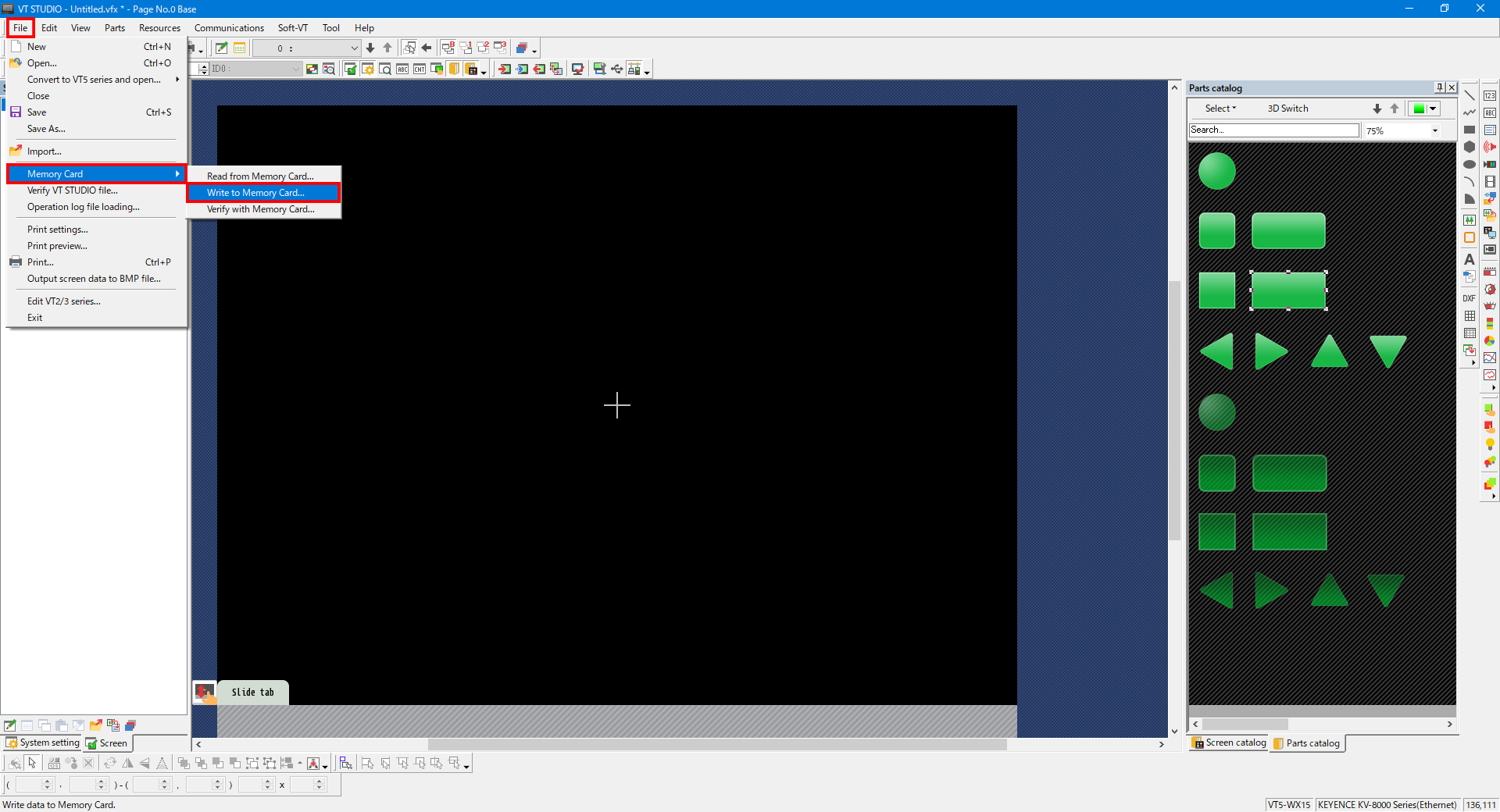1500x812 pixels.
Task: Click the ABC text display toolbar icon
Action: pyautogui.click(x=402, y=69)
